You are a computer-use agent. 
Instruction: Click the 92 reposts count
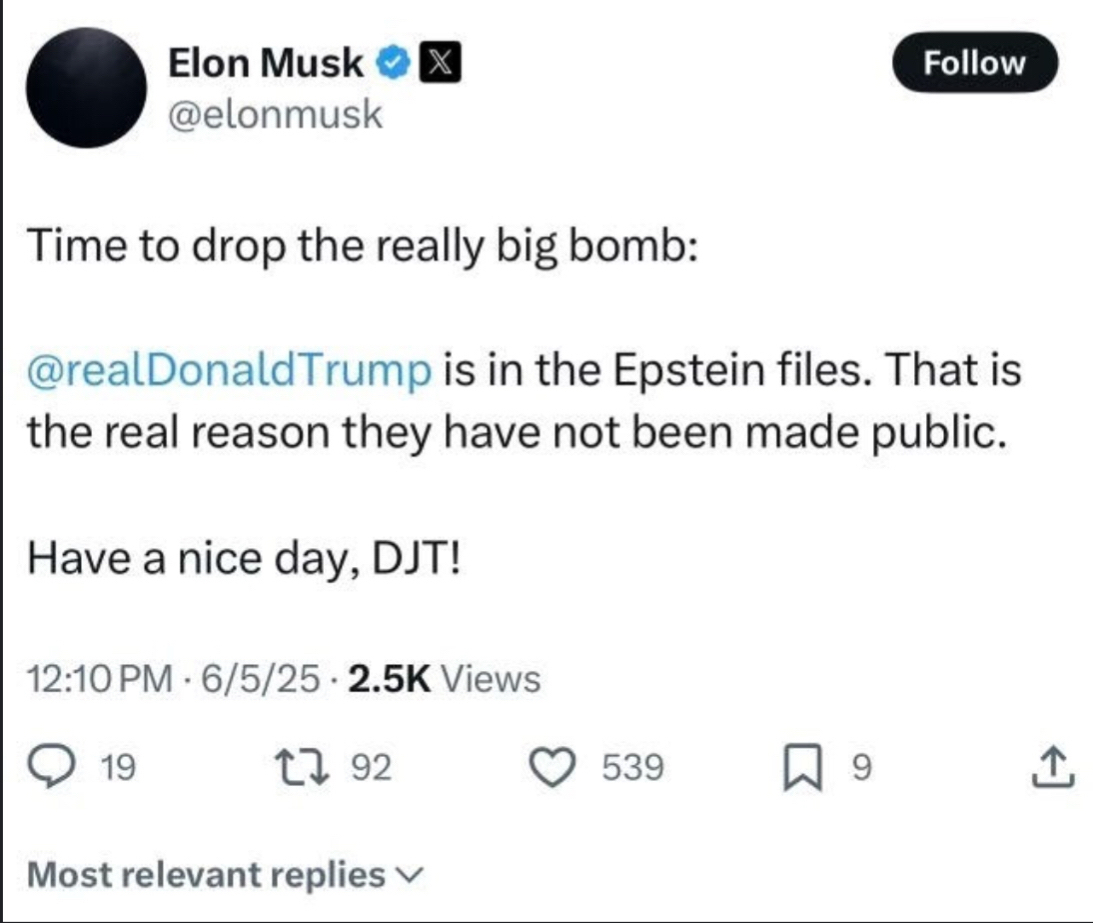[372, 768]
